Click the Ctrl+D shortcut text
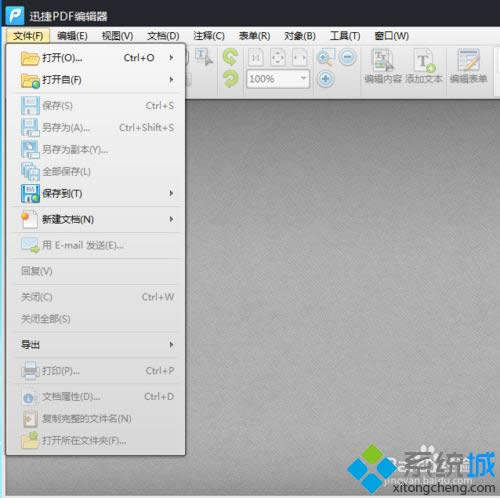Viewport: 500px width, 498px height. (x=159, y=397)
